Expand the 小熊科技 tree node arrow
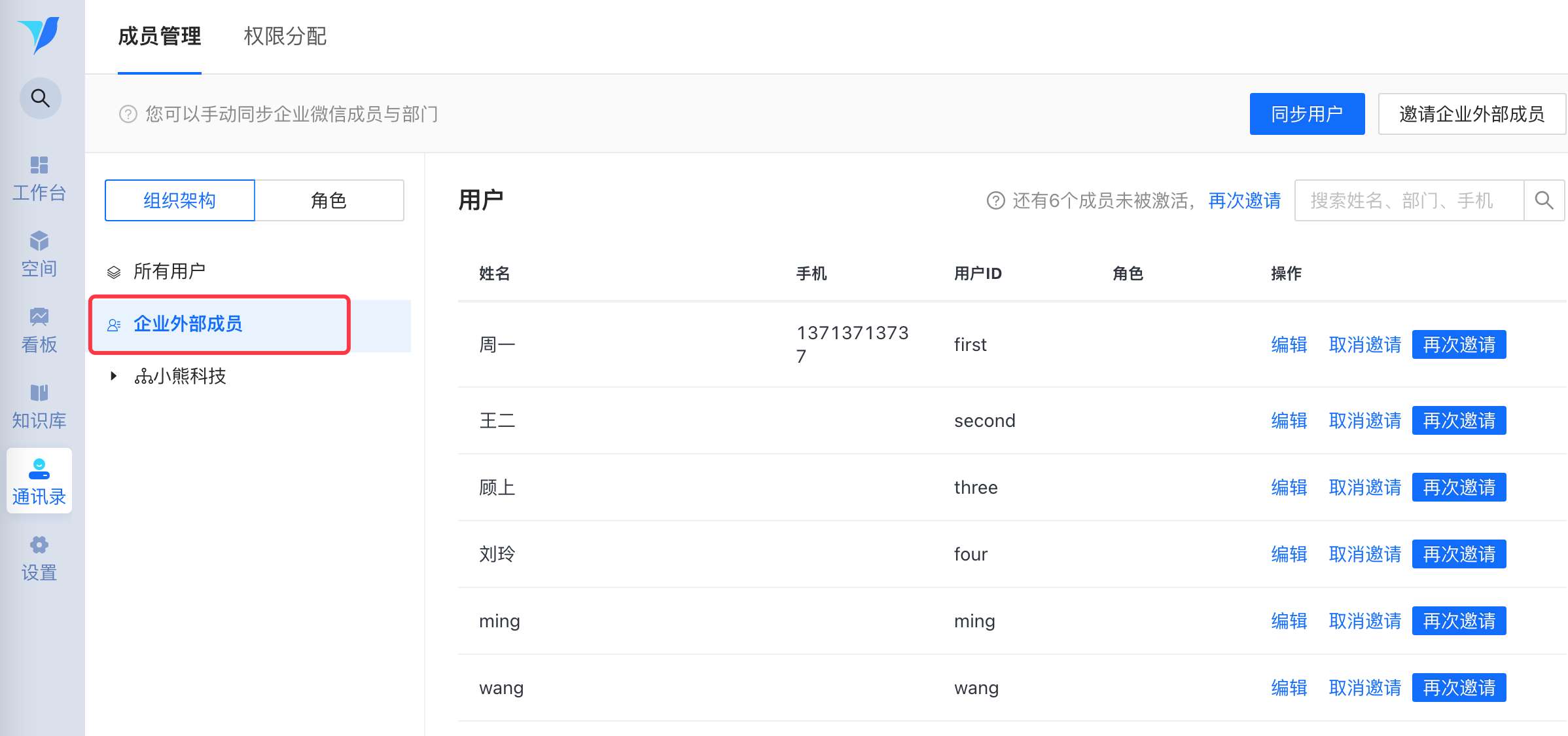The width and height of the screenshot is (1568, 736). coord(113,376)
